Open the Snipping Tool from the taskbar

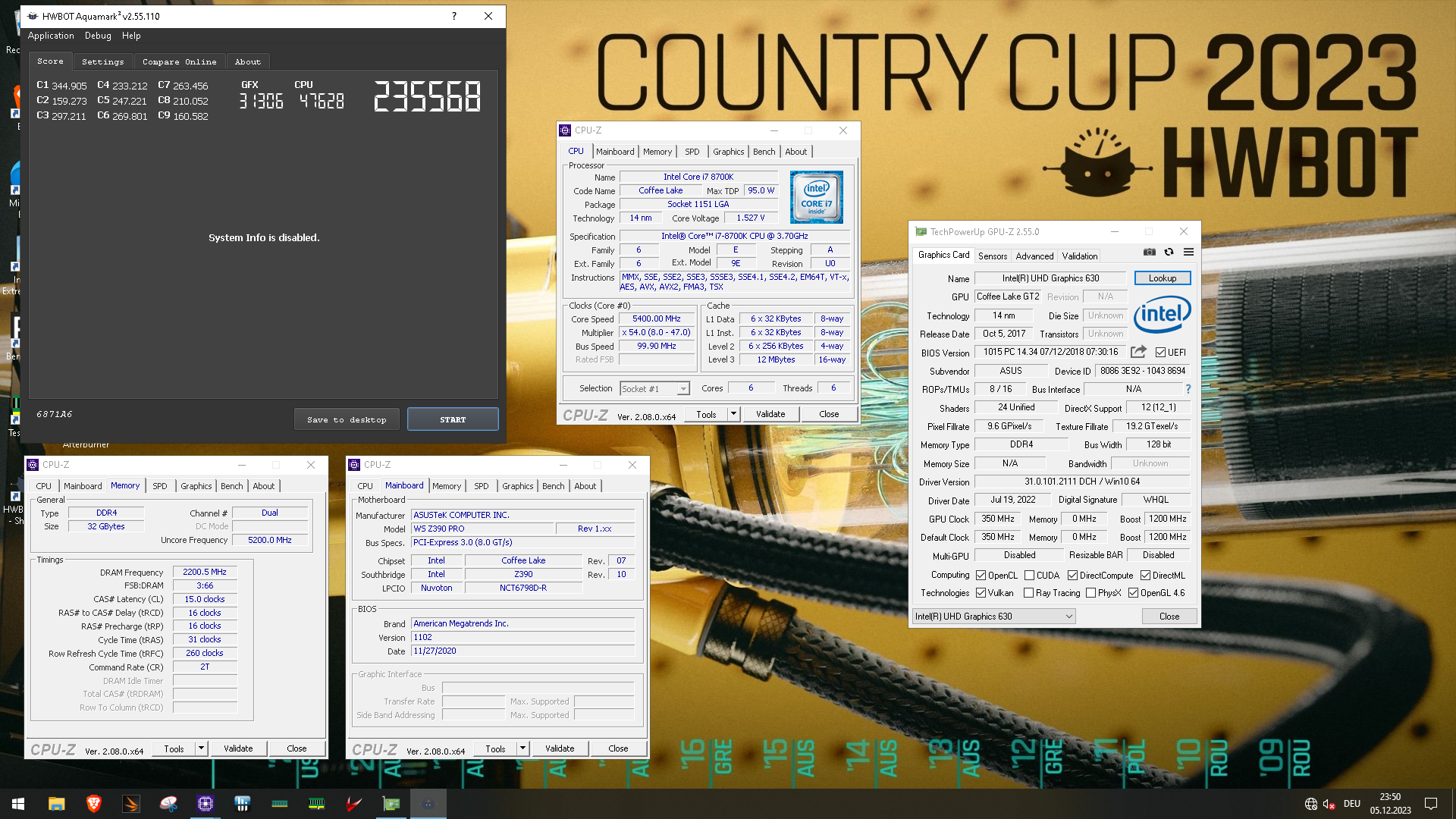(168, 804)
